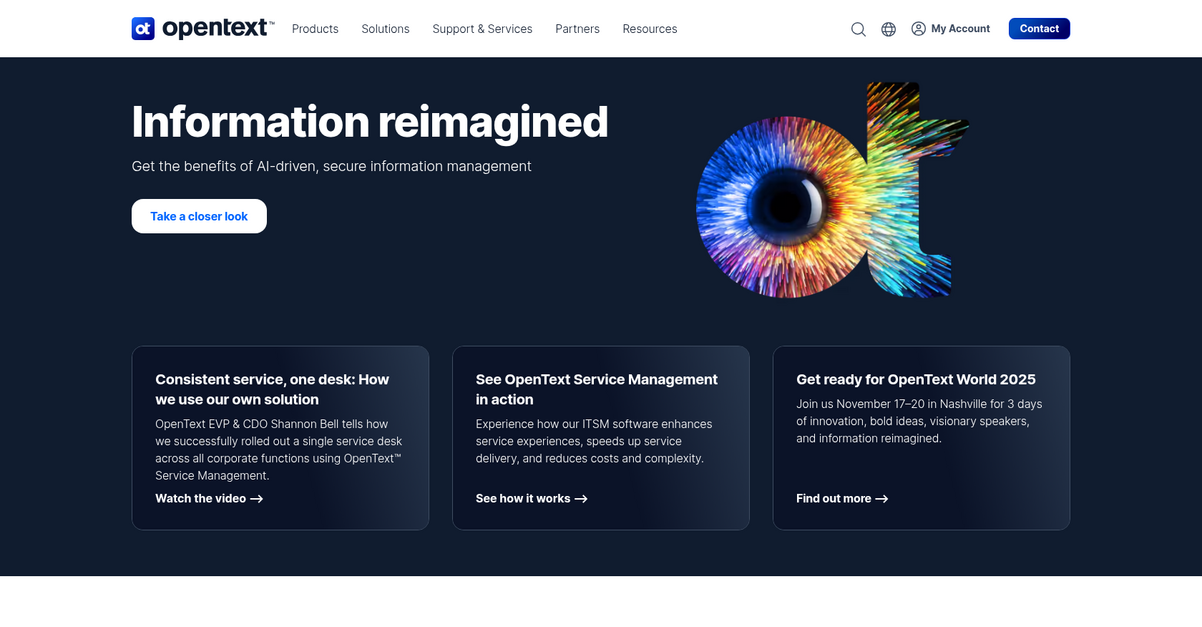
Task: Click the ITSM software description text
Action: tap(595, 441)
